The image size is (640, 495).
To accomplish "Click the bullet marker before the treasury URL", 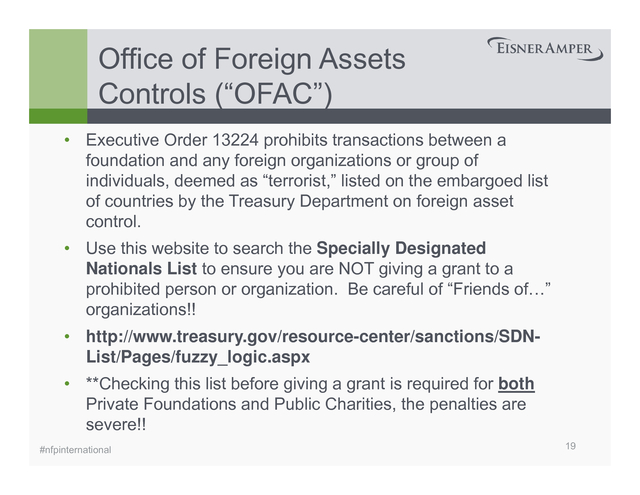I will click(x=67, y=335).
